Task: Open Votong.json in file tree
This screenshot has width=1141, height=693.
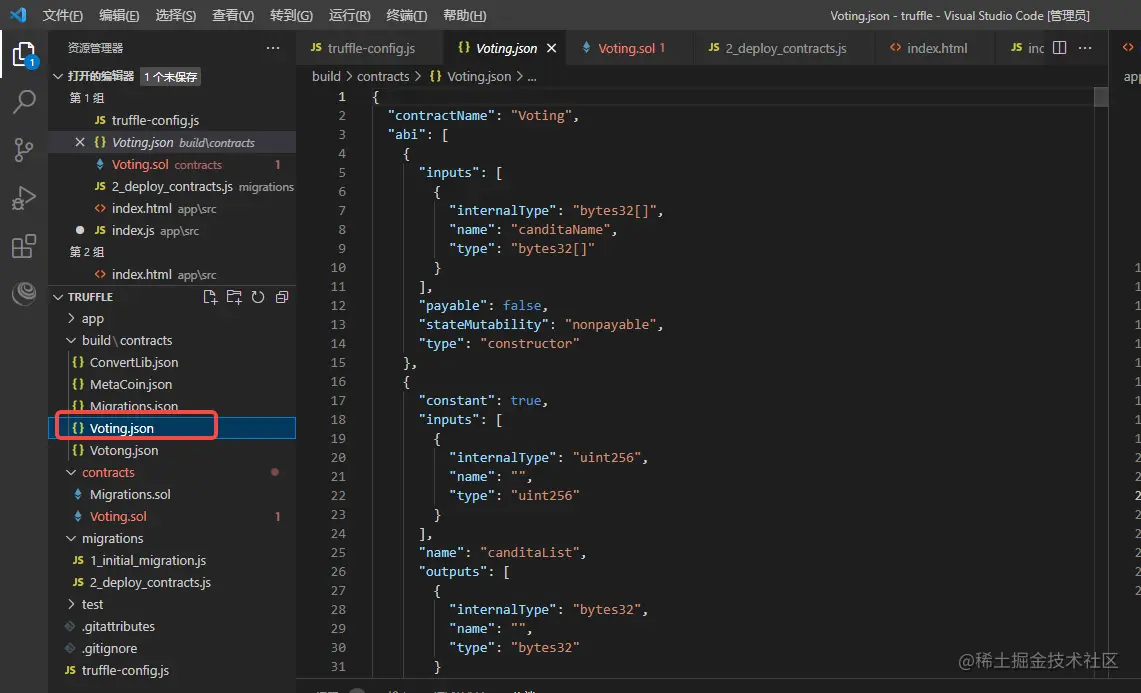Action: coord(172,450)
